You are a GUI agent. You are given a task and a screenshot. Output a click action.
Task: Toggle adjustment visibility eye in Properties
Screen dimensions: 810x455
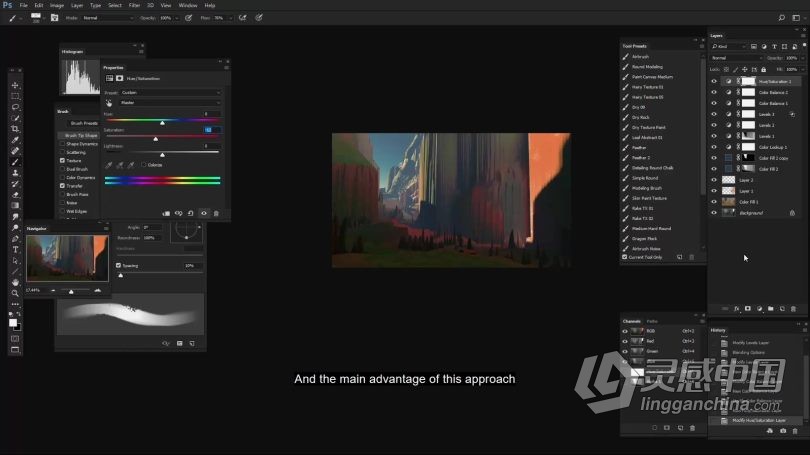pos(204,213)
